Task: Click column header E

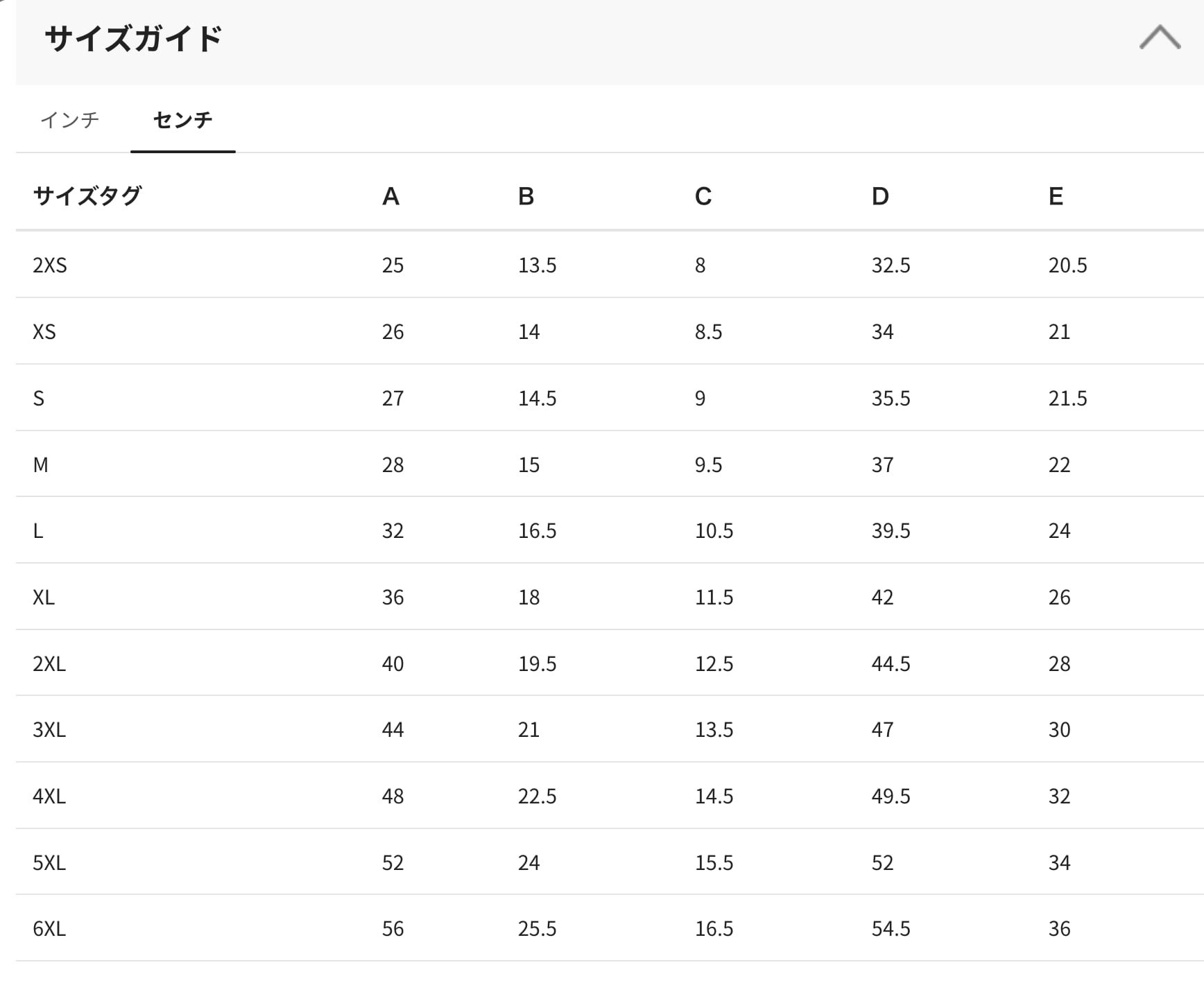Action: coord(1056,197)
